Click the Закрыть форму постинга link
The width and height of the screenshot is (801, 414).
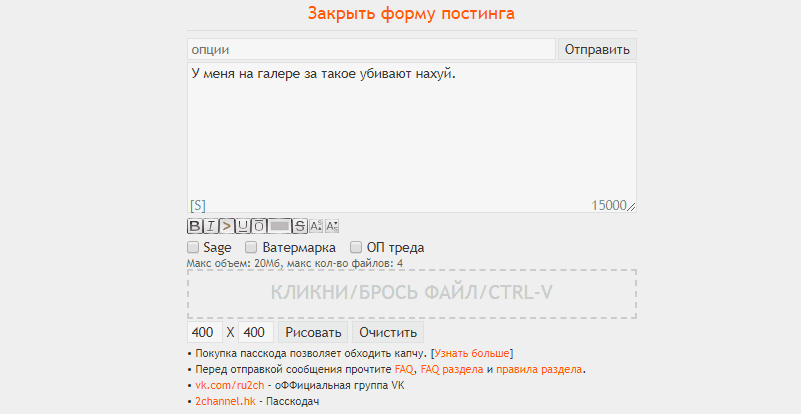click(411, 13)
